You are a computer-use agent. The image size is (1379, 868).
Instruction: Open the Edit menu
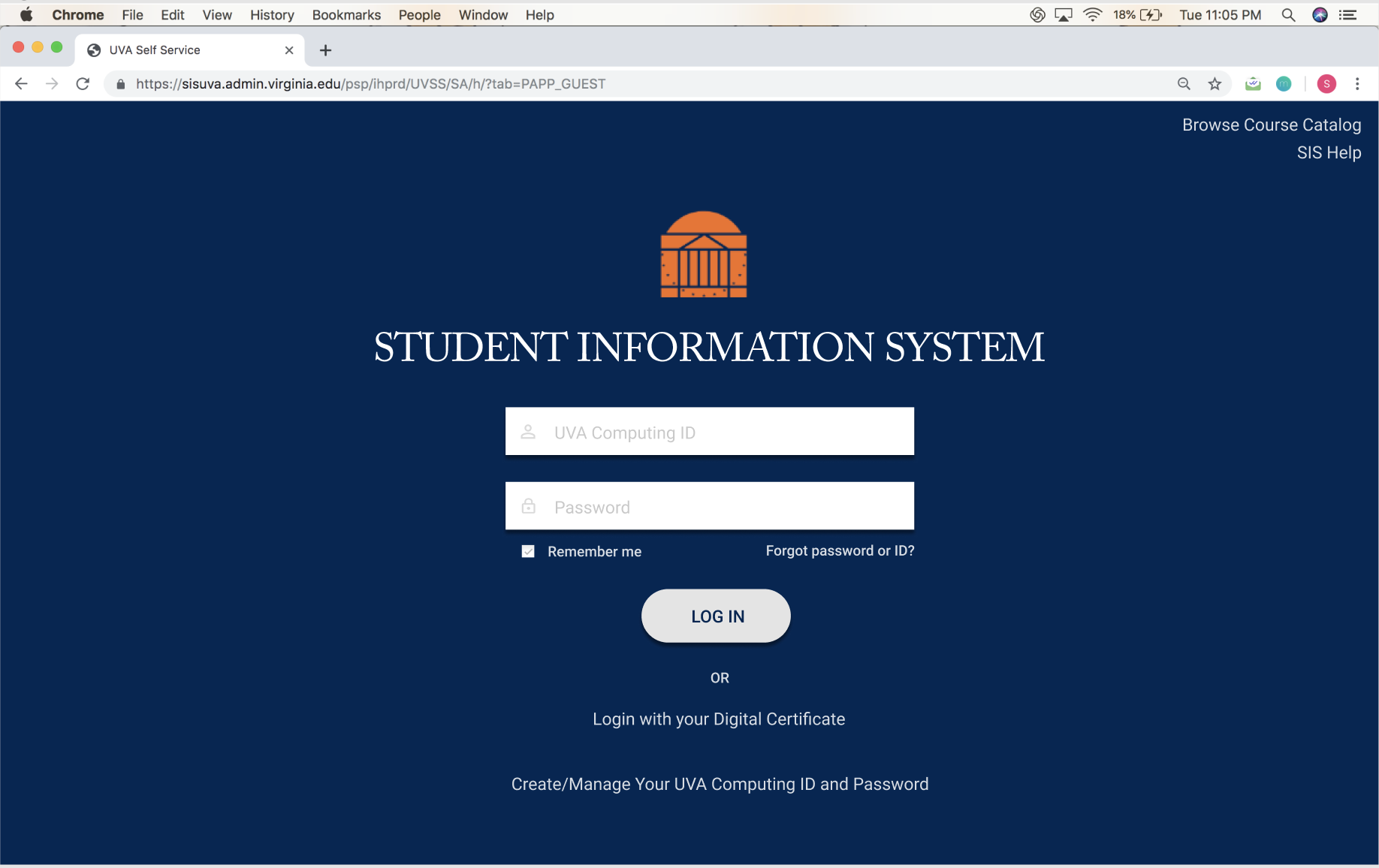(x=172, y=15)
